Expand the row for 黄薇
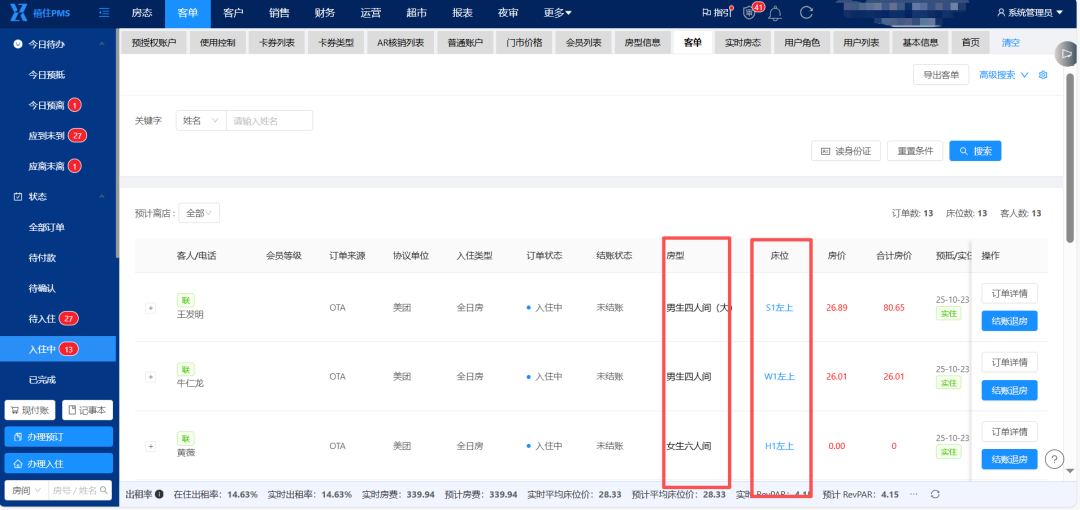Screen dimensions: 1080x510 (x=150, y=446)
